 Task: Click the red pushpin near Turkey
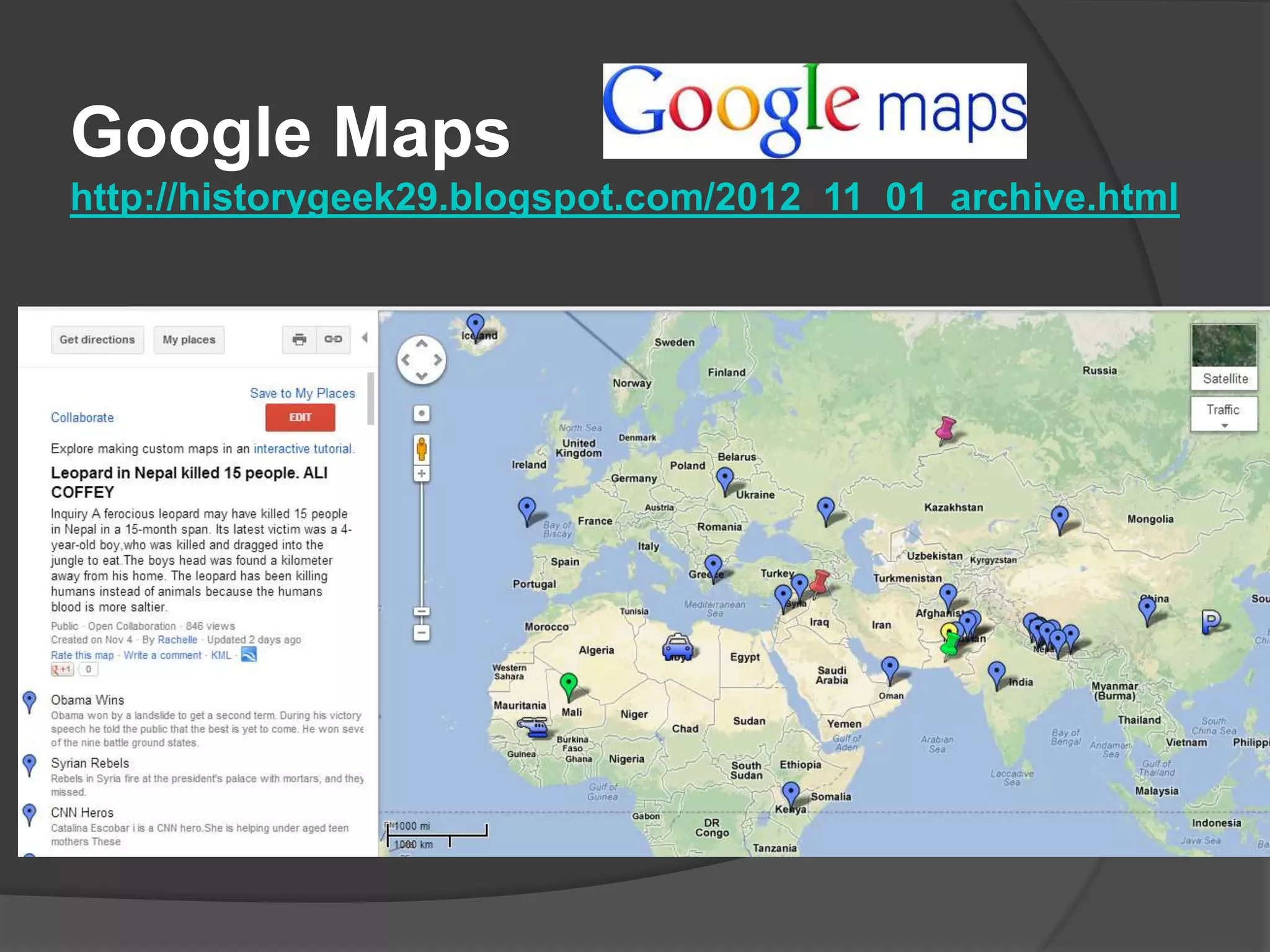tap(820, 583)
